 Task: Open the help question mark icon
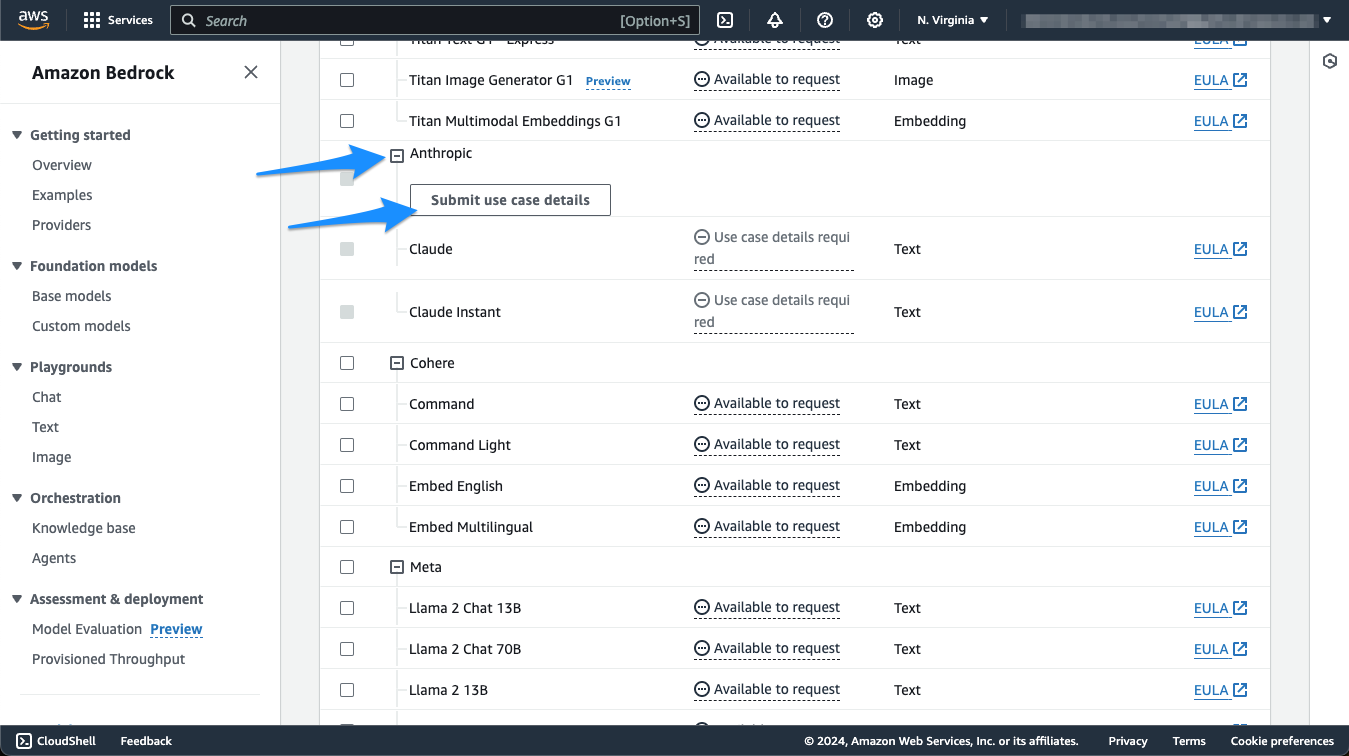(825, 20)
